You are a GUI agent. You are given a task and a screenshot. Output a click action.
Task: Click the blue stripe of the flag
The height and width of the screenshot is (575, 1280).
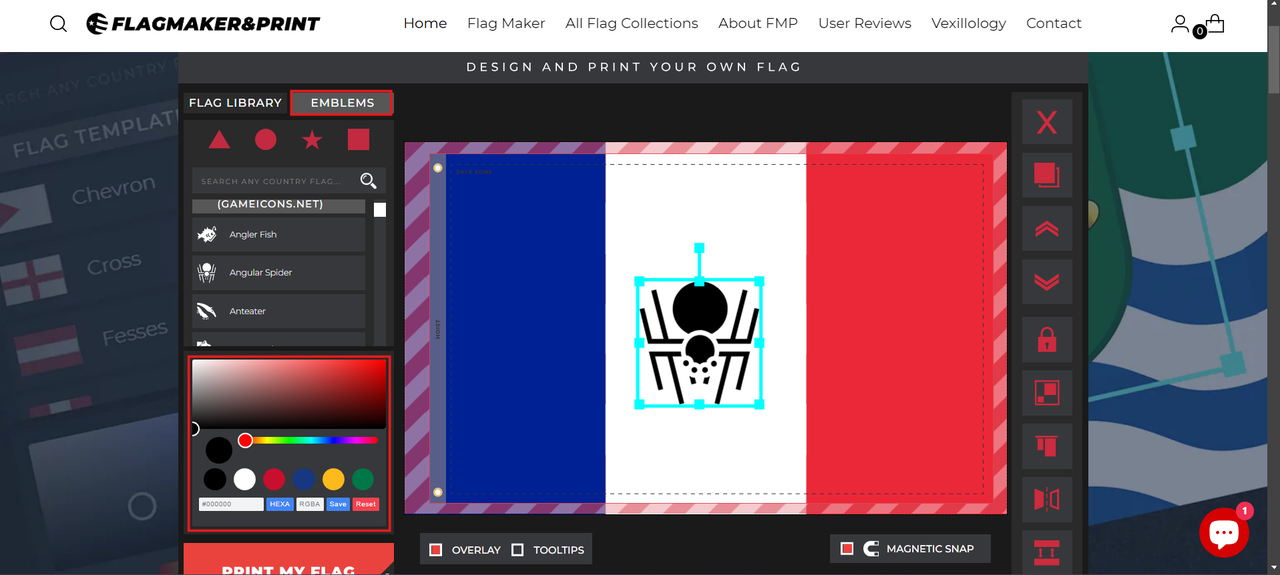pyautogui.click(x=525, y=328)
